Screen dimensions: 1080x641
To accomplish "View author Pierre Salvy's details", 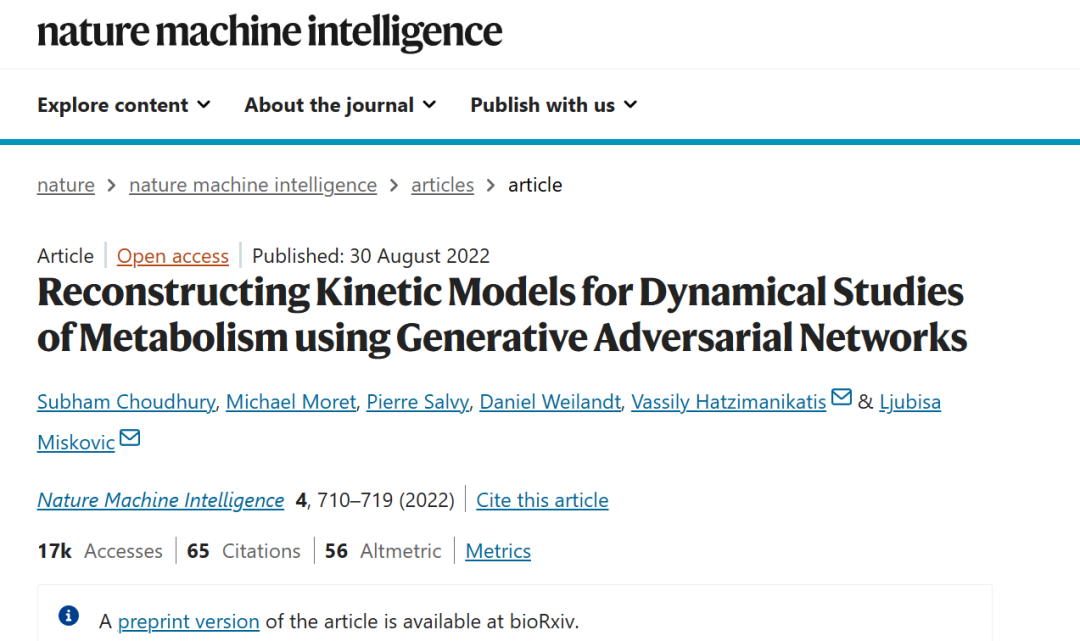I will pyautogui.click(x=417, y=402).
